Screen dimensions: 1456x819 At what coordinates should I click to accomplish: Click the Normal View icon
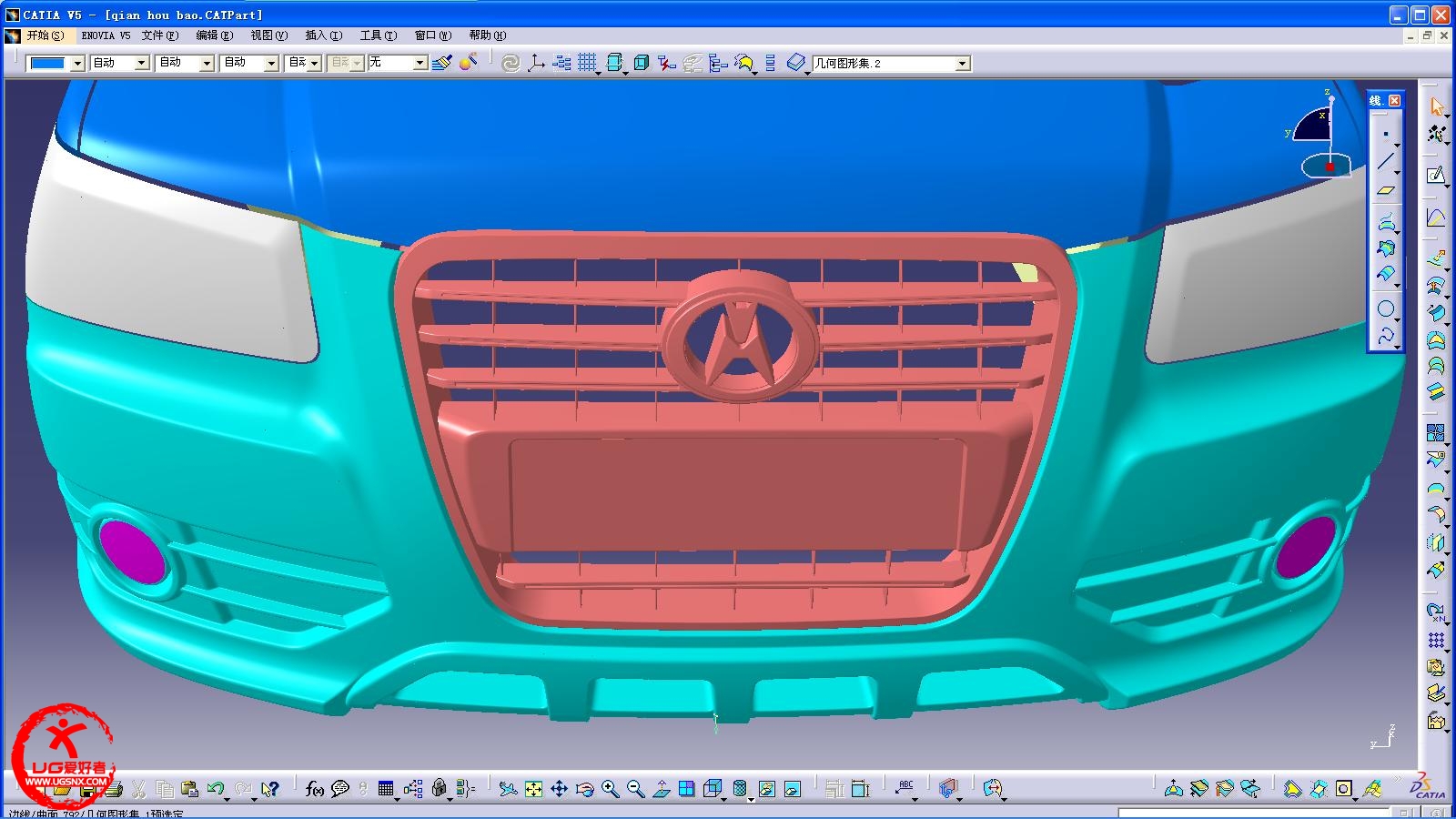click(662, 789)
